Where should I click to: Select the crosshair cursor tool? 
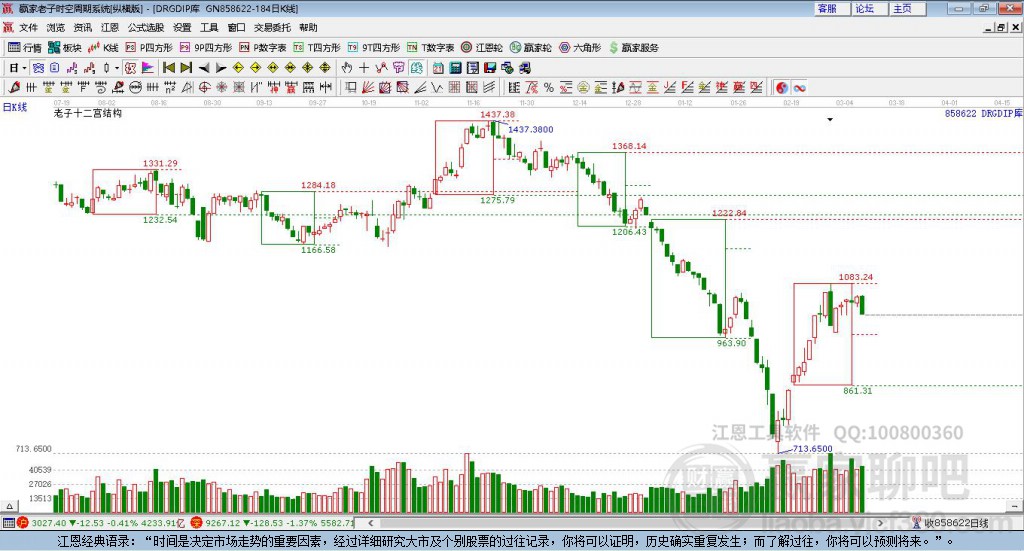click(x=364, y=68)
